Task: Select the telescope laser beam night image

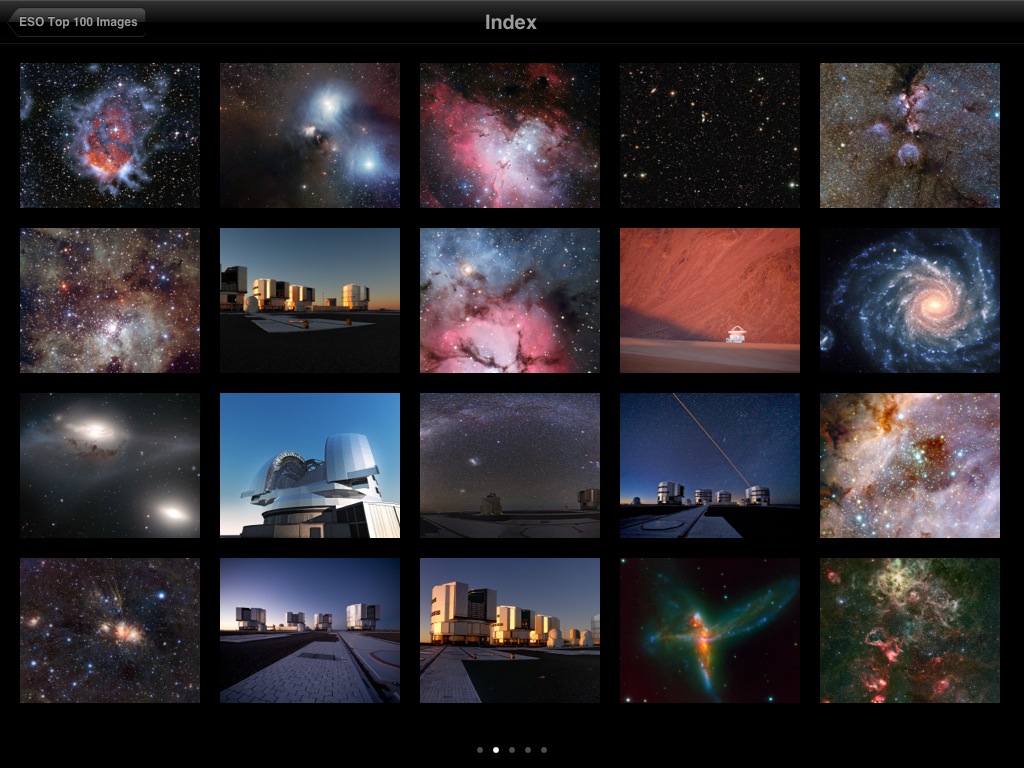Action: pyautogui.click(x=709, y=465)
